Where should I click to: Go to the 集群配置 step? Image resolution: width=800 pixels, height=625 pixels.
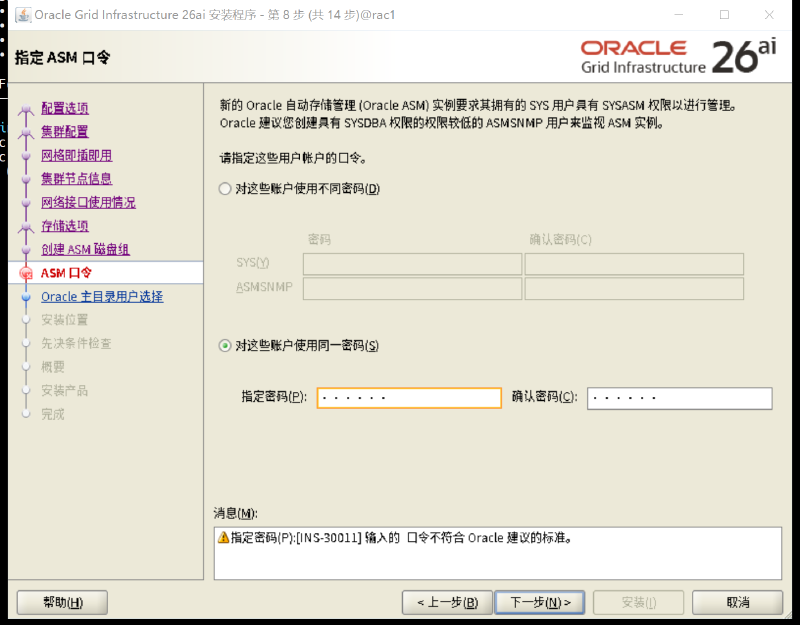coord(65,132)
